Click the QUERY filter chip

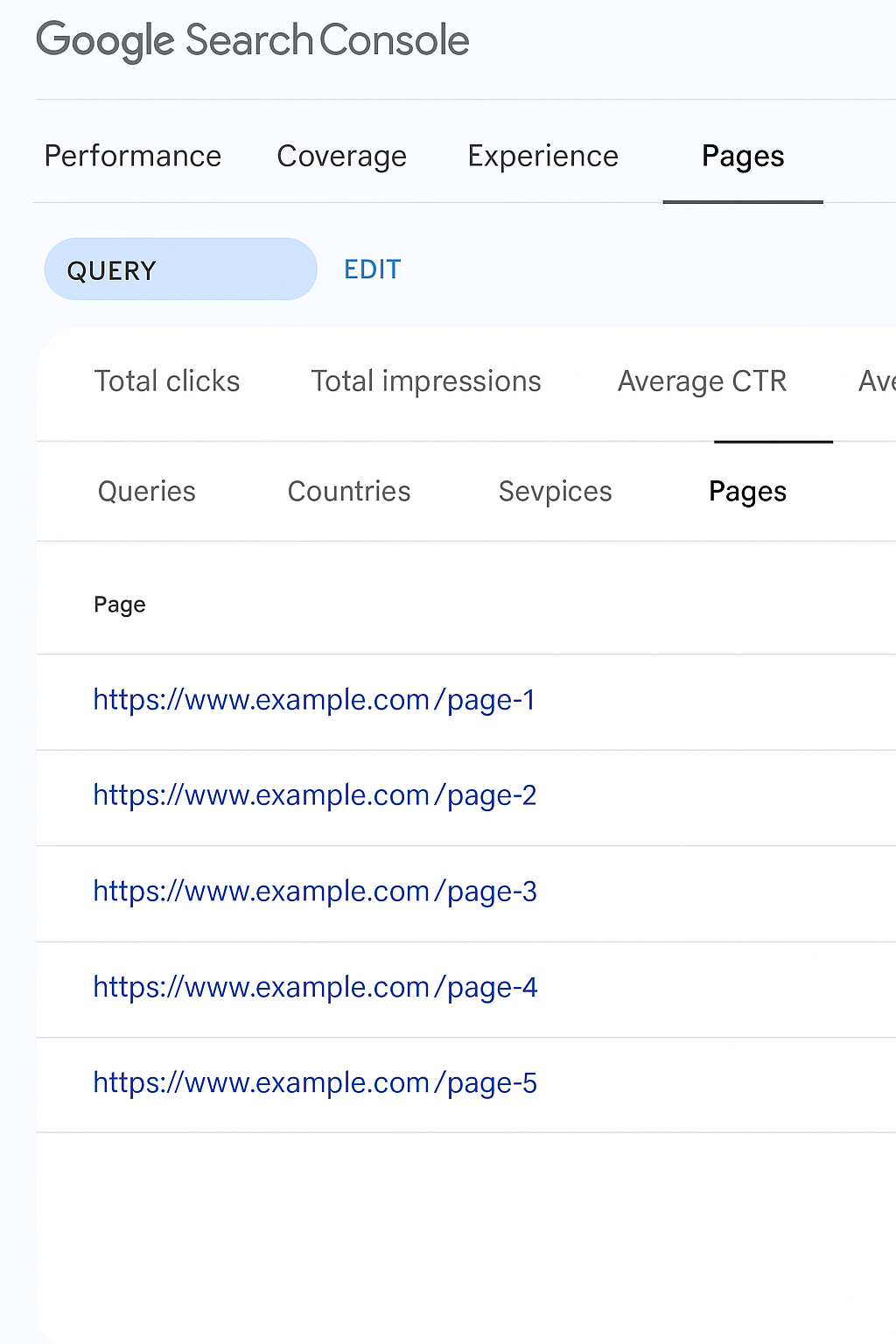pos(179,269)
